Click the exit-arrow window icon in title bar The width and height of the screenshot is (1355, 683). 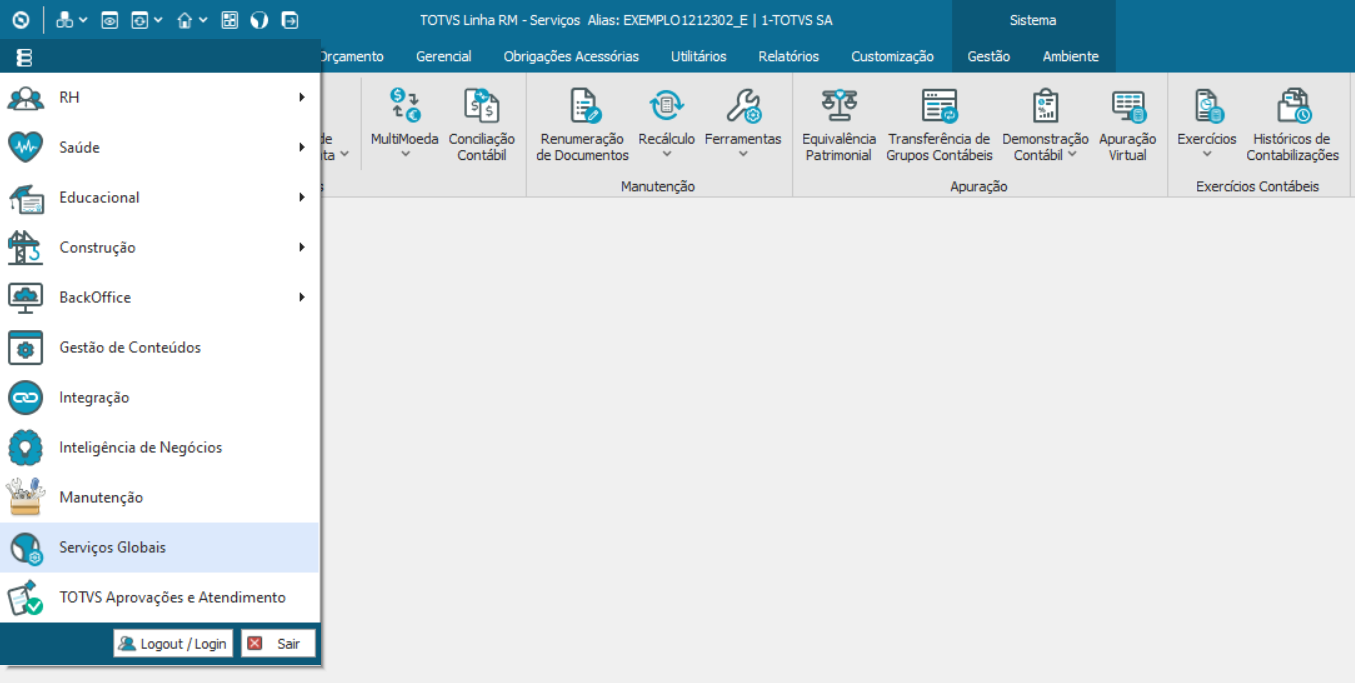click(290, 20)
